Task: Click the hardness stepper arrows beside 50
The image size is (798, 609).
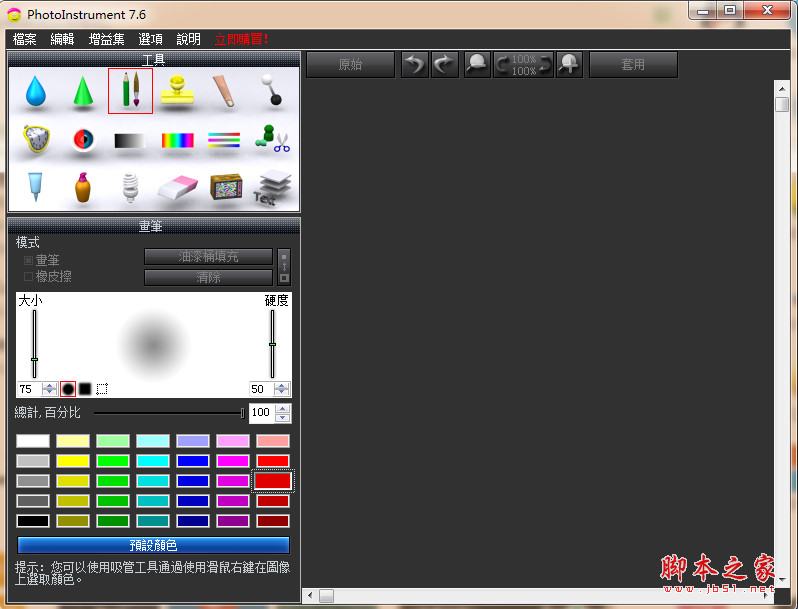Action: 281,389
